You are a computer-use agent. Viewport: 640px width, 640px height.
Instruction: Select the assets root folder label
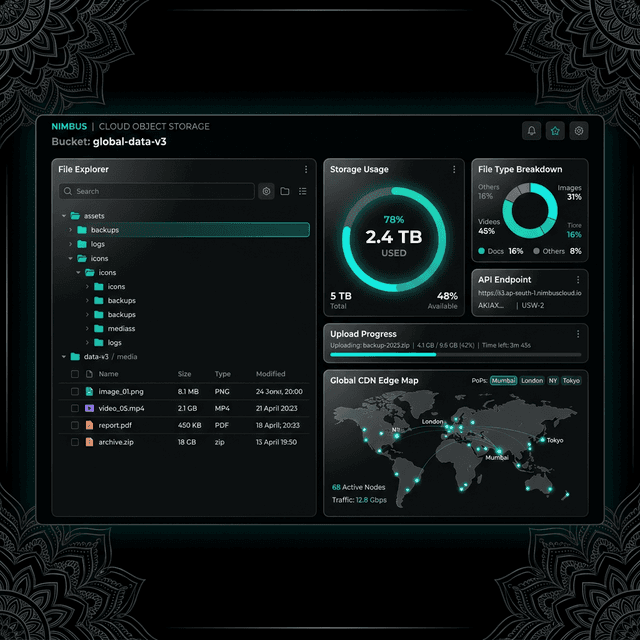[x=94, y=216]
